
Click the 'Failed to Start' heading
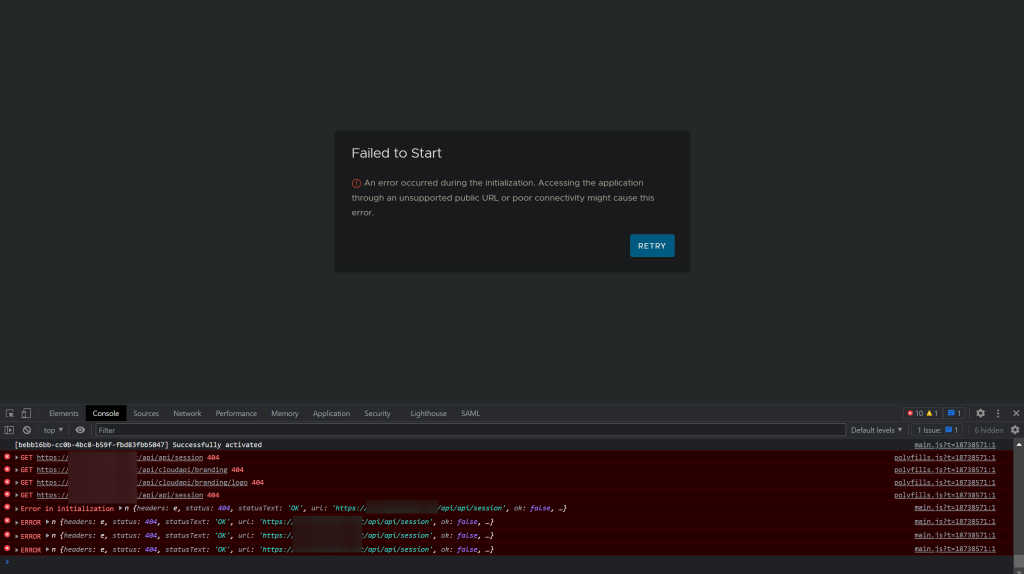[396, 153]
